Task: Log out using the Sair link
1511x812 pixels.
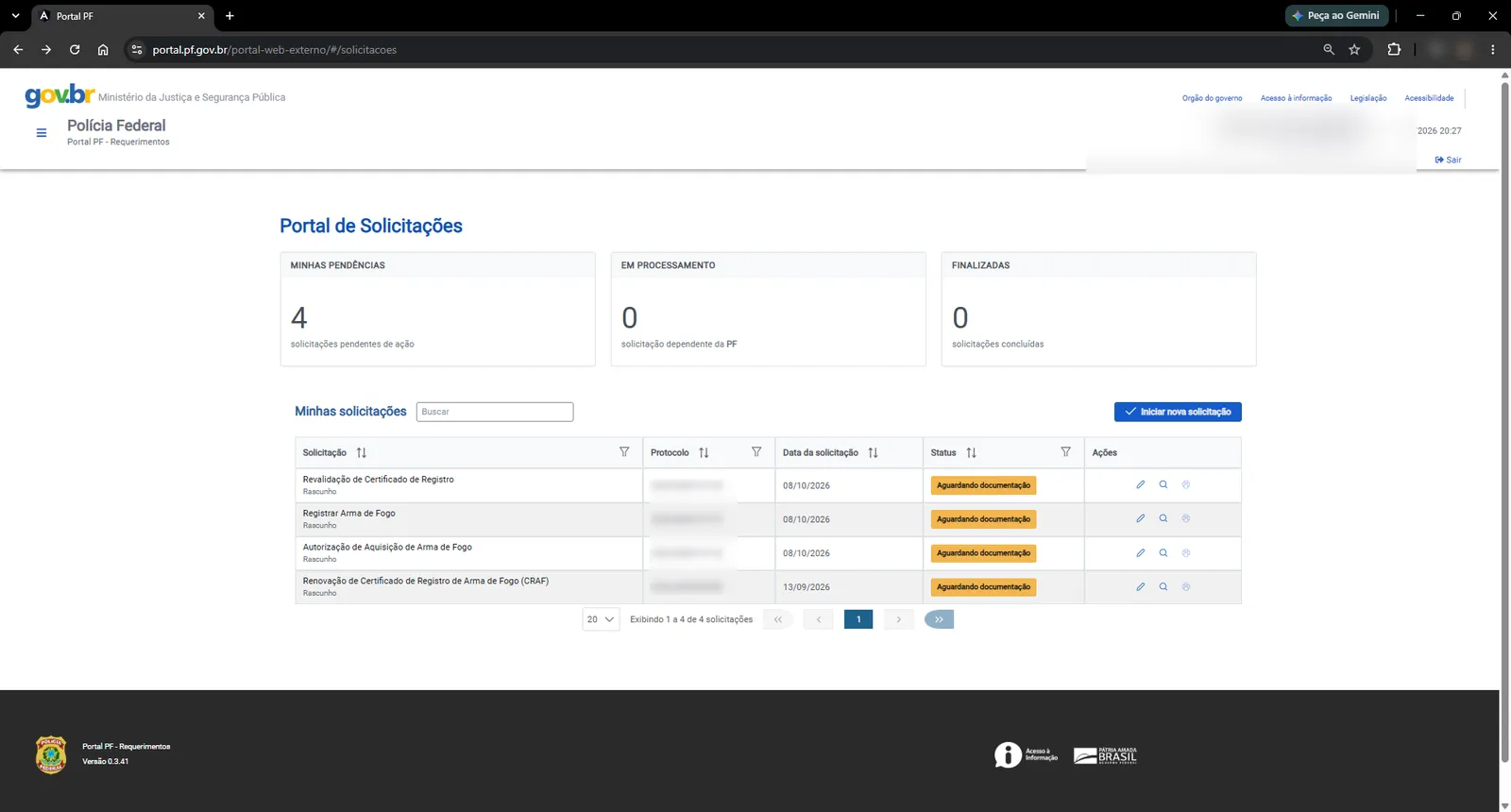Action: tap(1448, 161)
